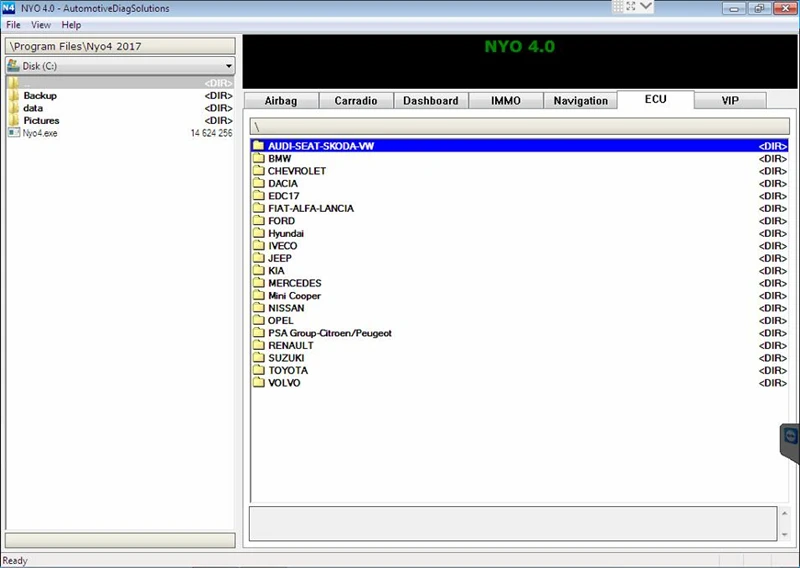This screenshot has width=800, height=568.
Task: Click the KIA folder icon
Action: point(259,270)
